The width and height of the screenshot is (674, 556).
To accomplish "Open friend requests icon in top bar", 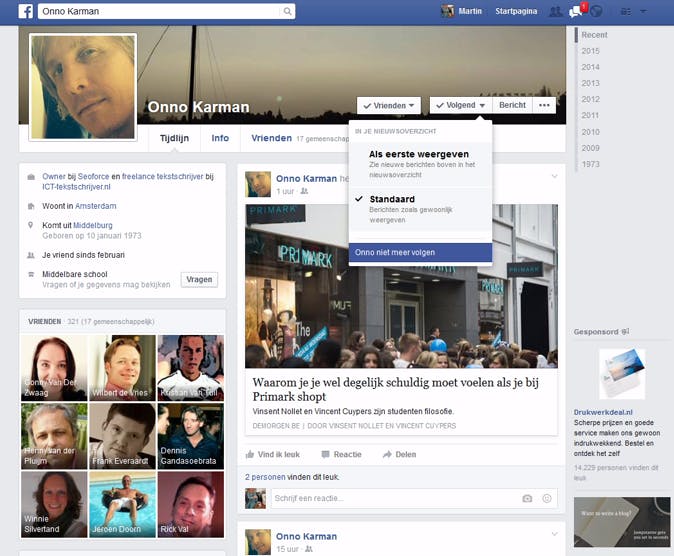I will (556, 12).
